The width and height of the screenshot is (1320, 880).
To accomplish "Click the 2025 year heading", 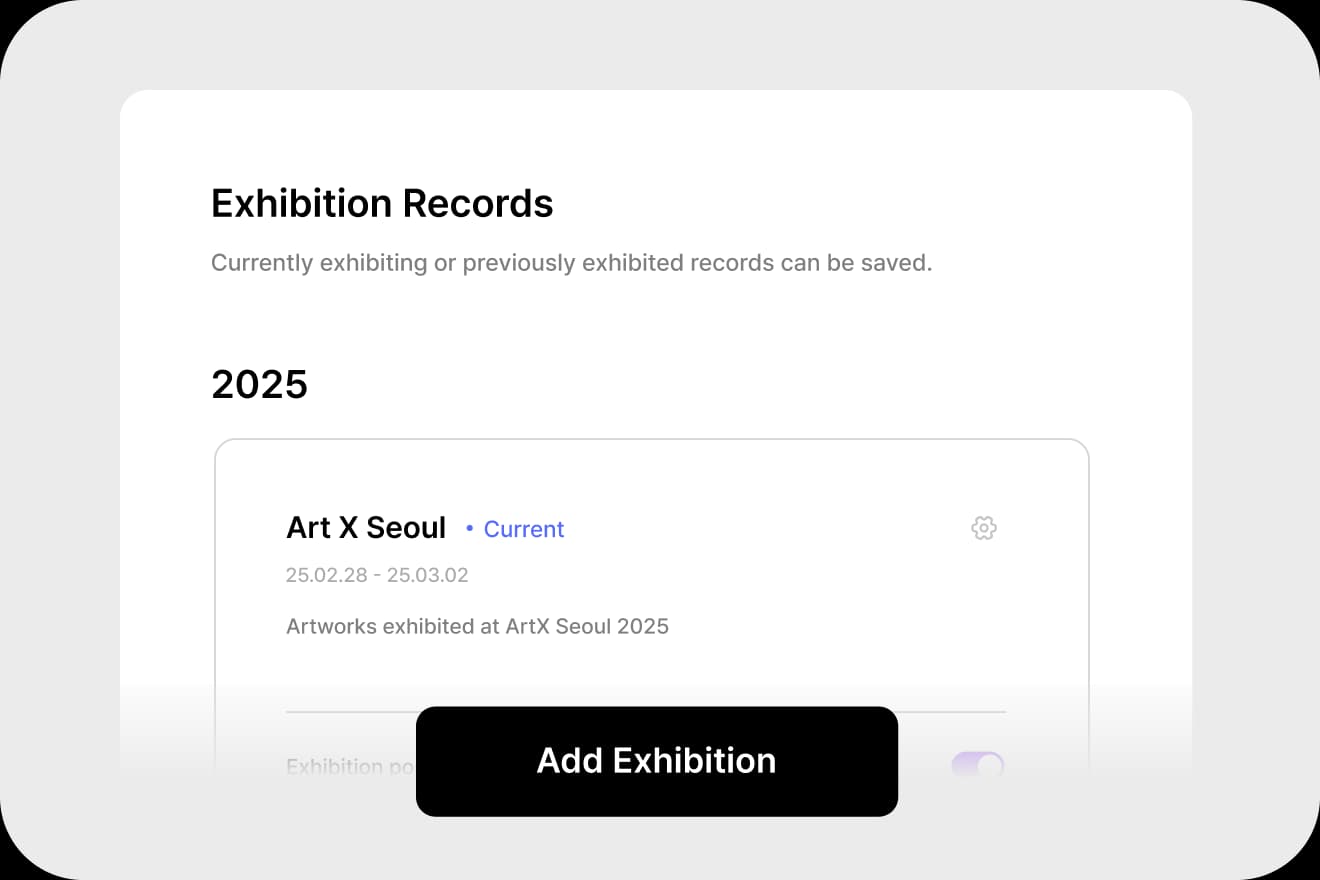I will [x=259, y=384].
